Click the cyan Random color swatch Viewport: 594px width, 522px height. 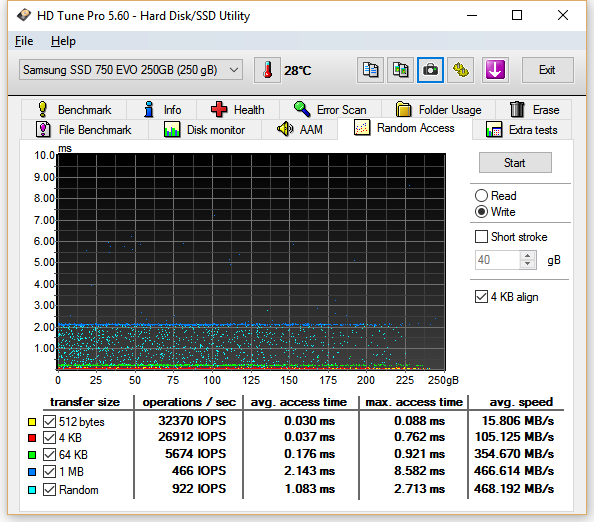pos(32,490)
